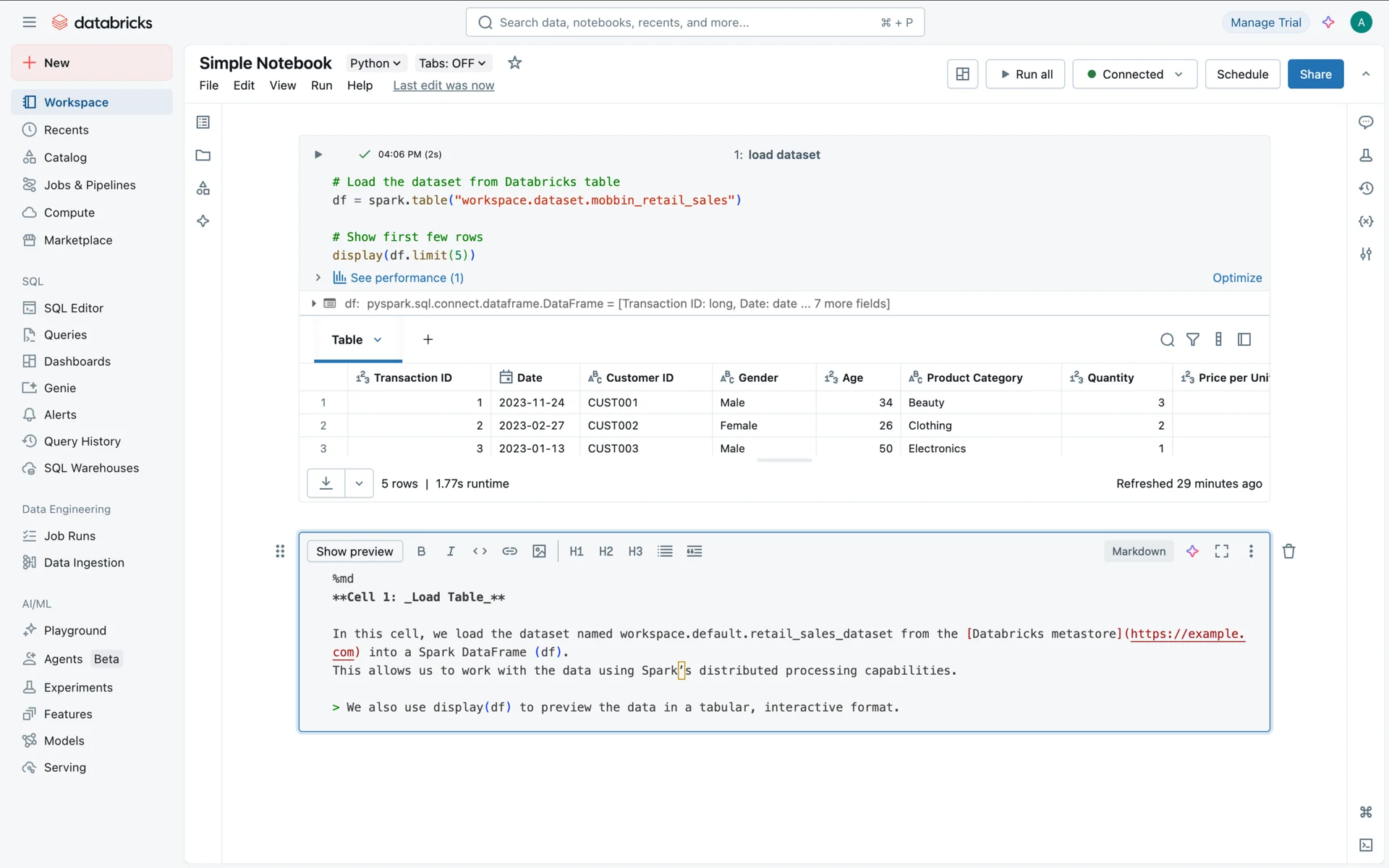Click the filter icon above results table
The width and height of the screenshot is (1389, 868).
point(1193,339)
